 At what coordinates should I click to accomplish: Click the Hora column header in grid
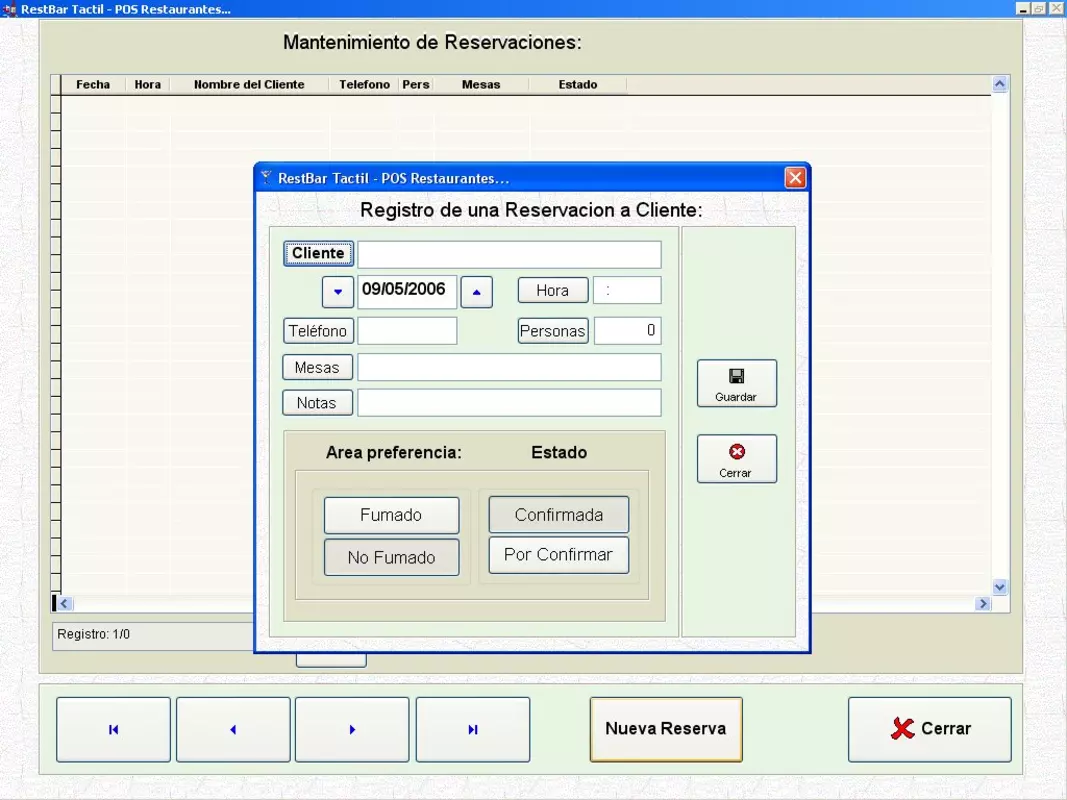[148, 84]
